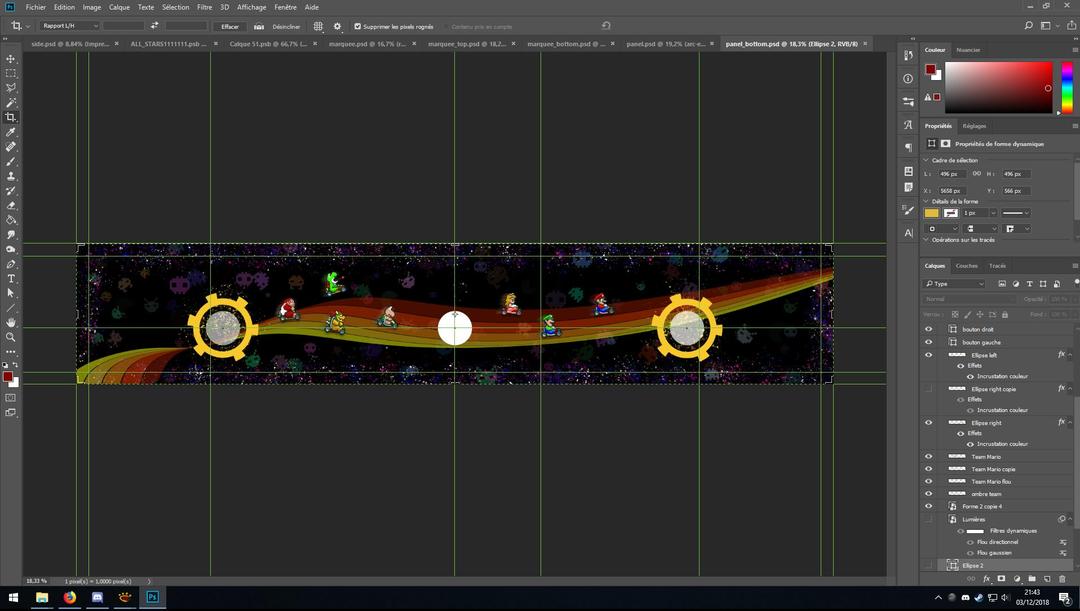Image resolution: width=1080 pixels, height=611 pixels.
Task: Collapse Opérations sur les tracés section
Action: pyautogui.click(x=926, y=240)
